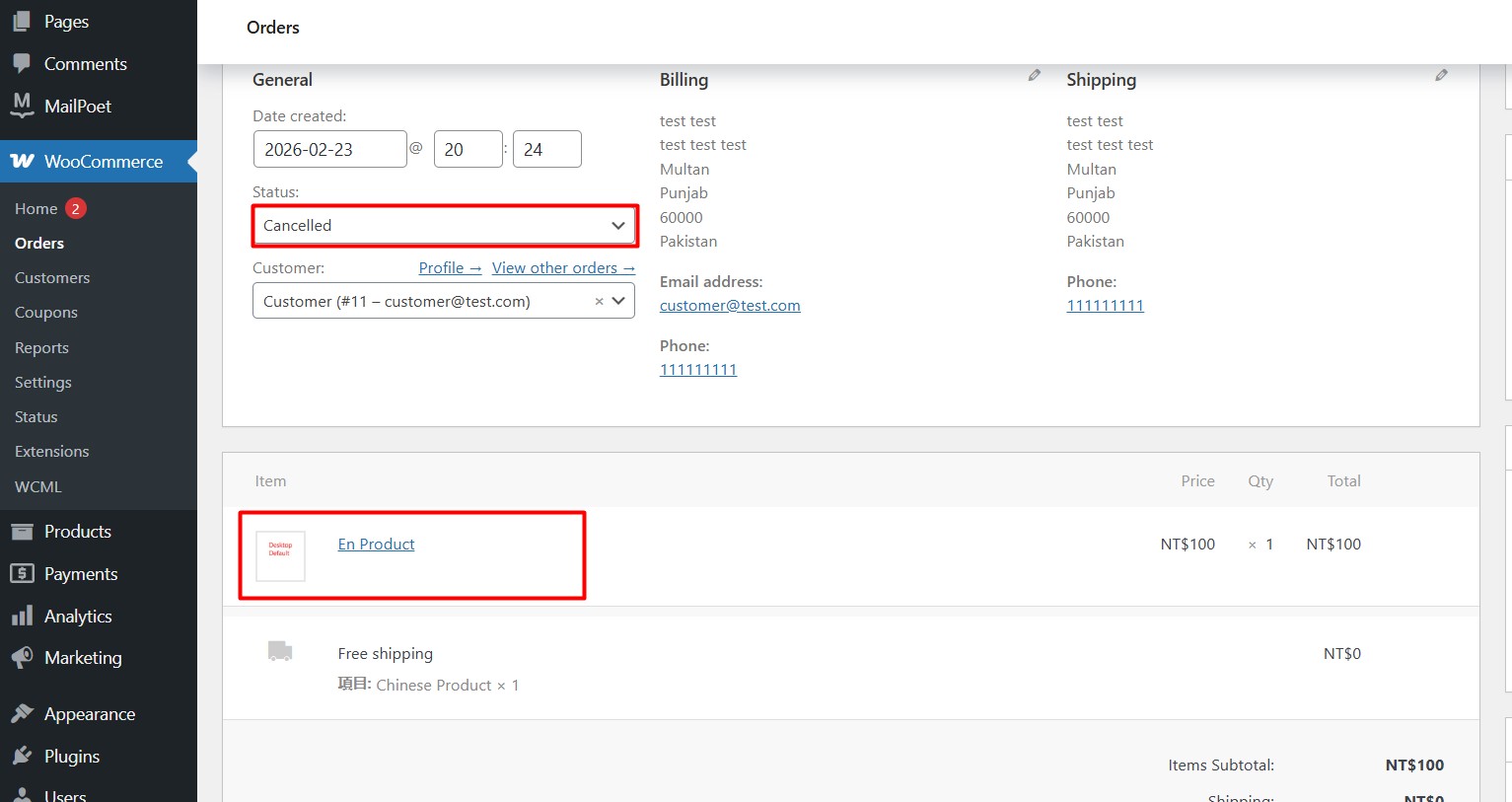Image resolution: width=1512 pixels, height=802 pixels.
Task: Open WooCommerce menu via its logo icon
Action: point(22,161)
